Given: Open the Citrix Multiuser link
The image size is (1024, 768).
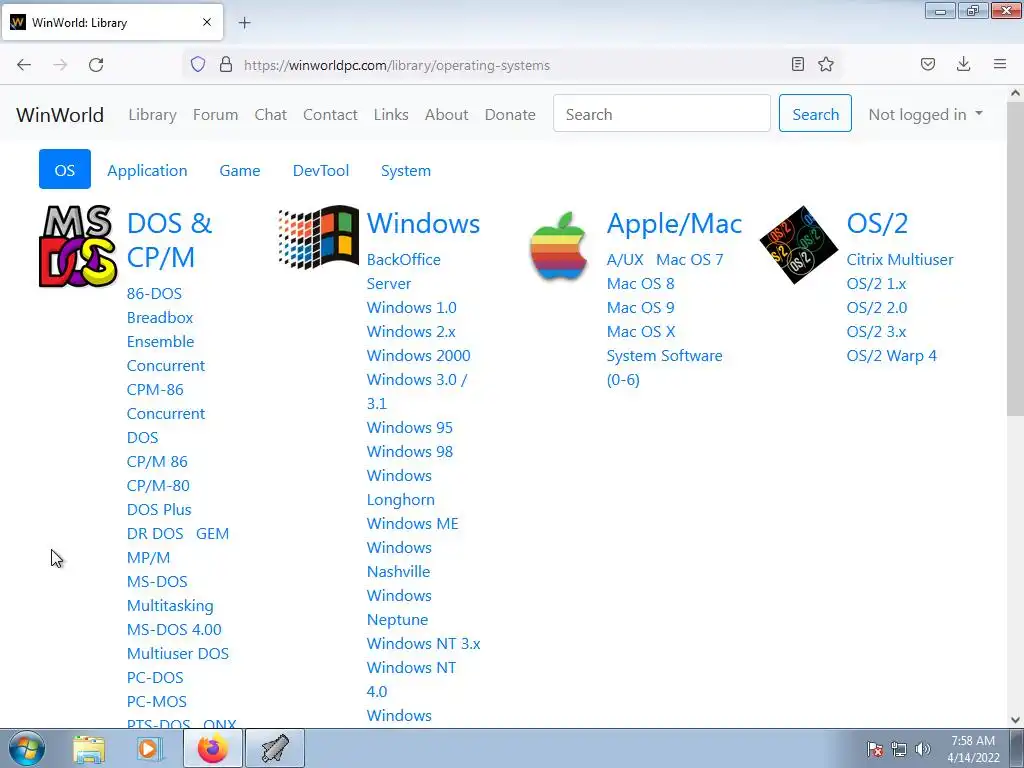Looking at the screenshot, I should 900,260.
